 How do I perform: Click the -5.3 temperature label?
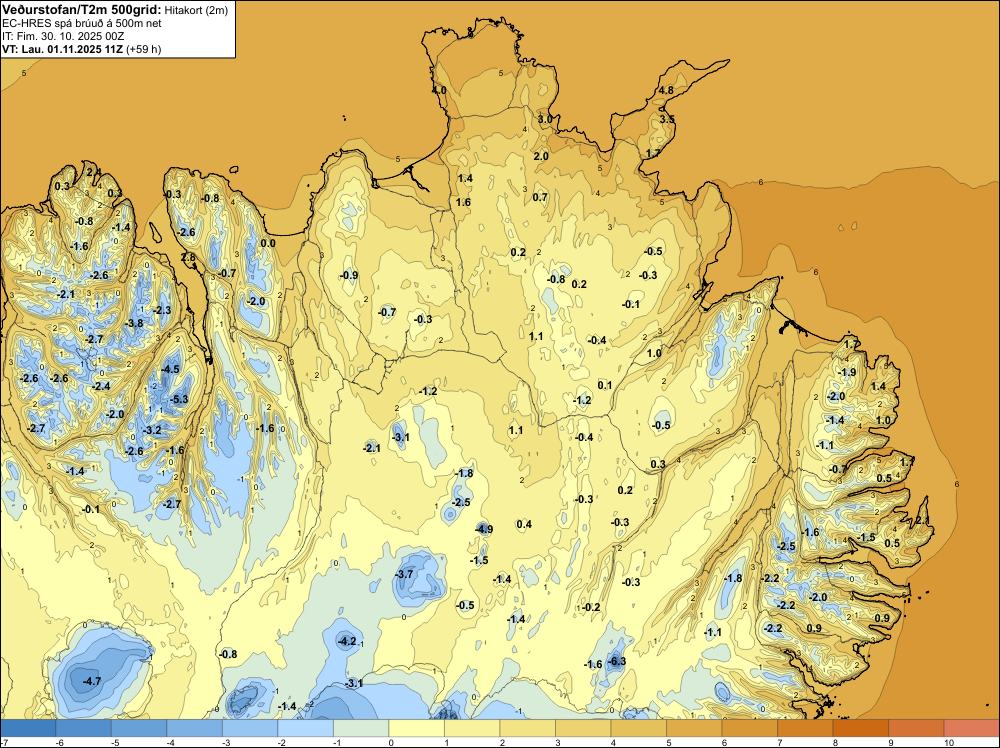click(x=179, y=399)
